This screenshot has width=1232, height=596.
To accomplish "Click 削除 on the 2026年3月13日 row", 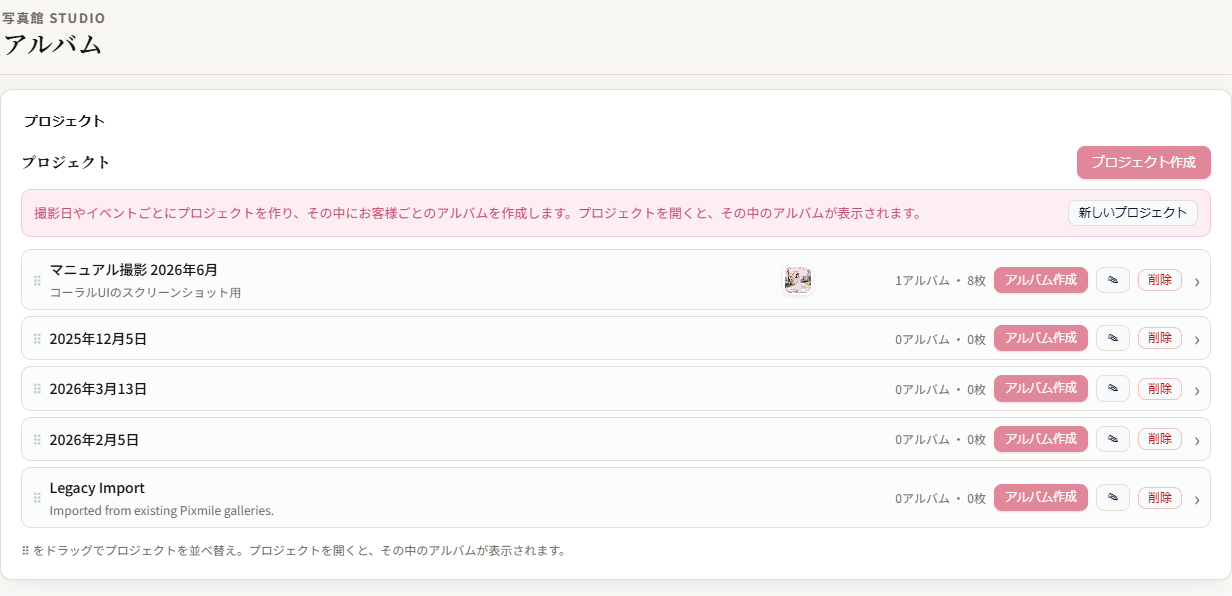I will pyautogui.click(x=1160, y=388).
